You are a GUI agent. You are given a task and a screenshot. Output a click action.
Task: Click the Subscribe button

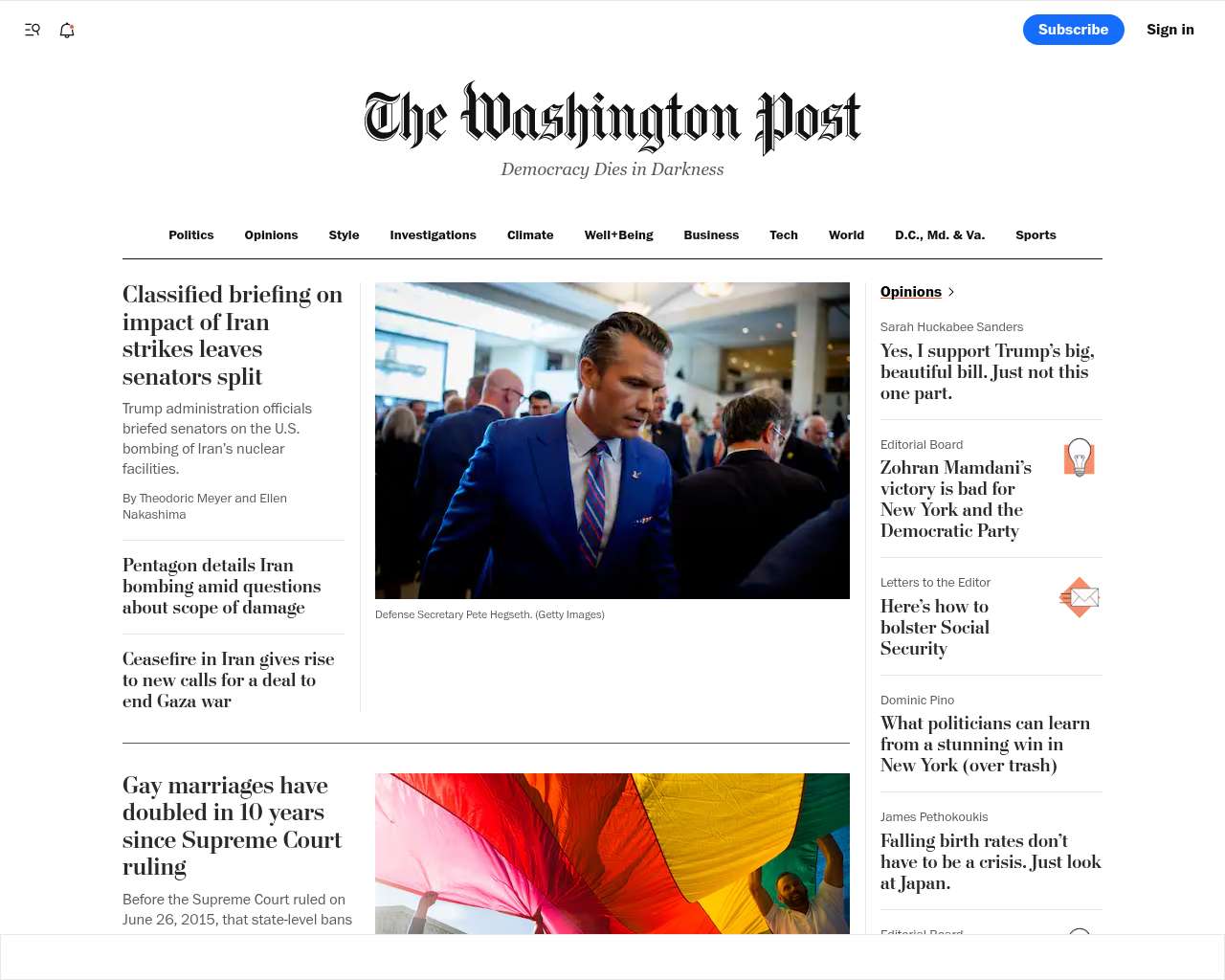coord(1074,30)
